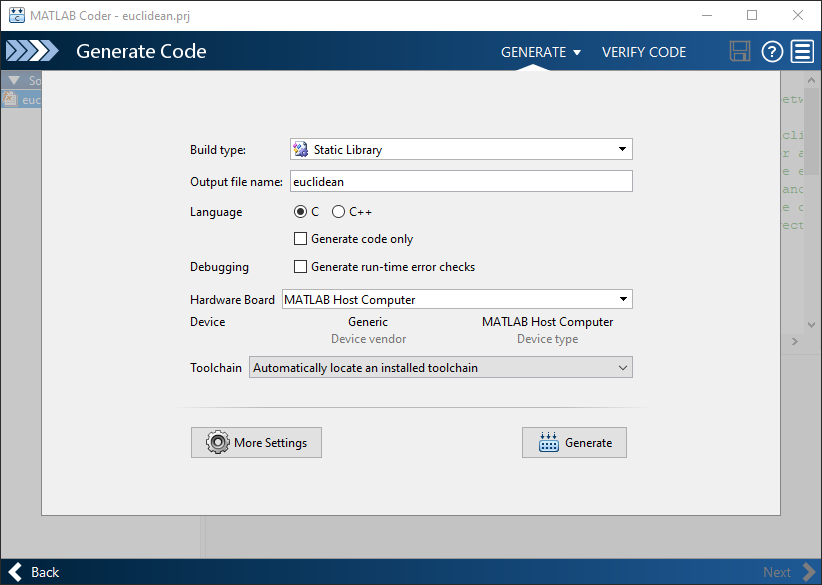Click the gear icon on More Settings button
This screenshot has height=585, width=822.
click(218, 442)
